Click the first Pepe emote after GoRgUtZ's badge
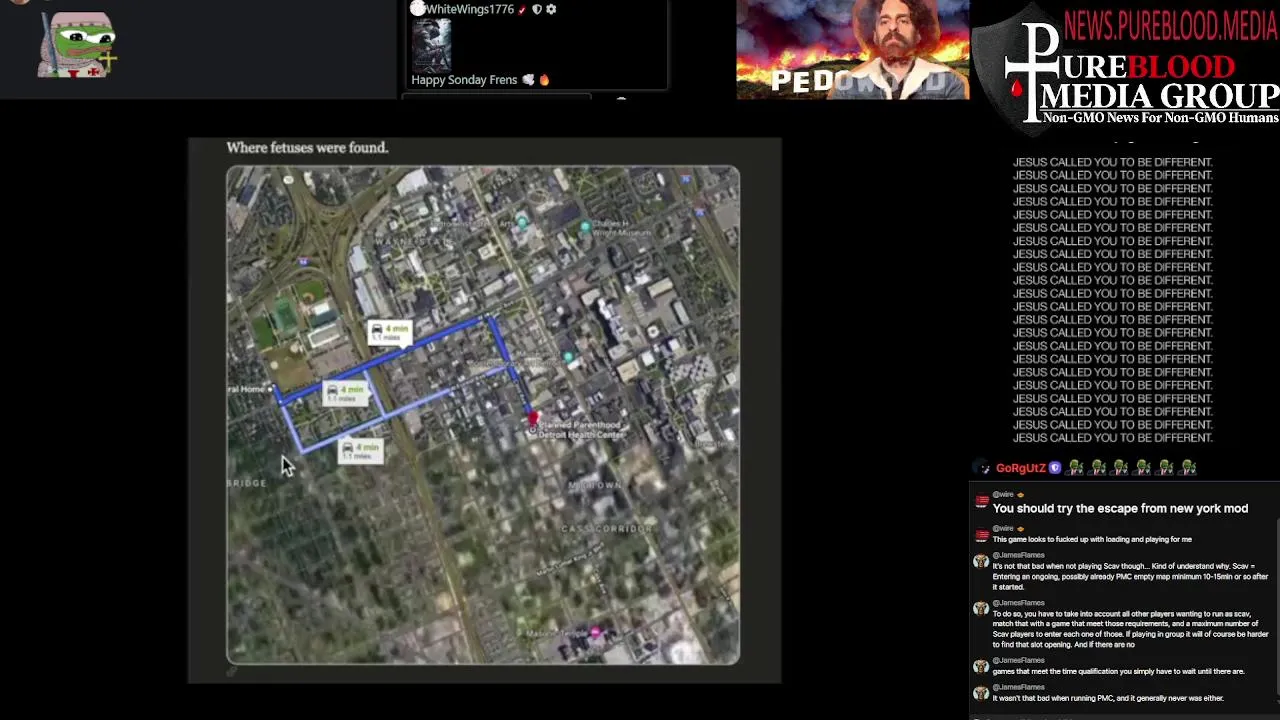 1077,468
